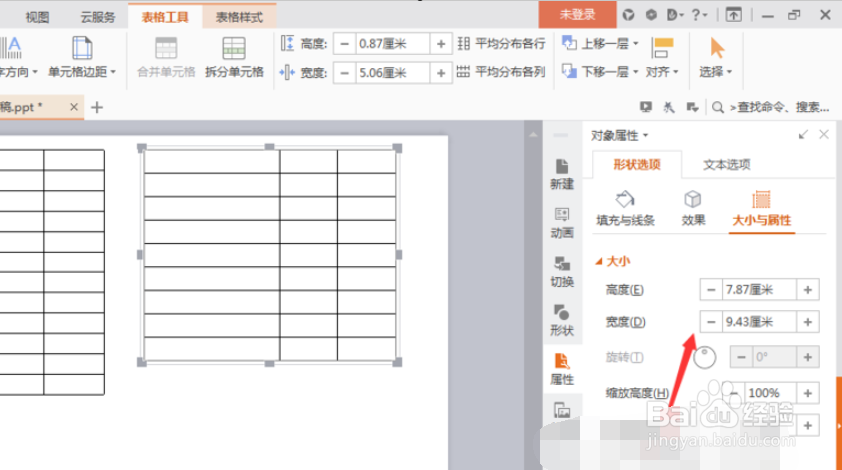Switch to 表格工具 ribbon tab
The width and height of the screenshot is (842, 470).
pos(165,17)
